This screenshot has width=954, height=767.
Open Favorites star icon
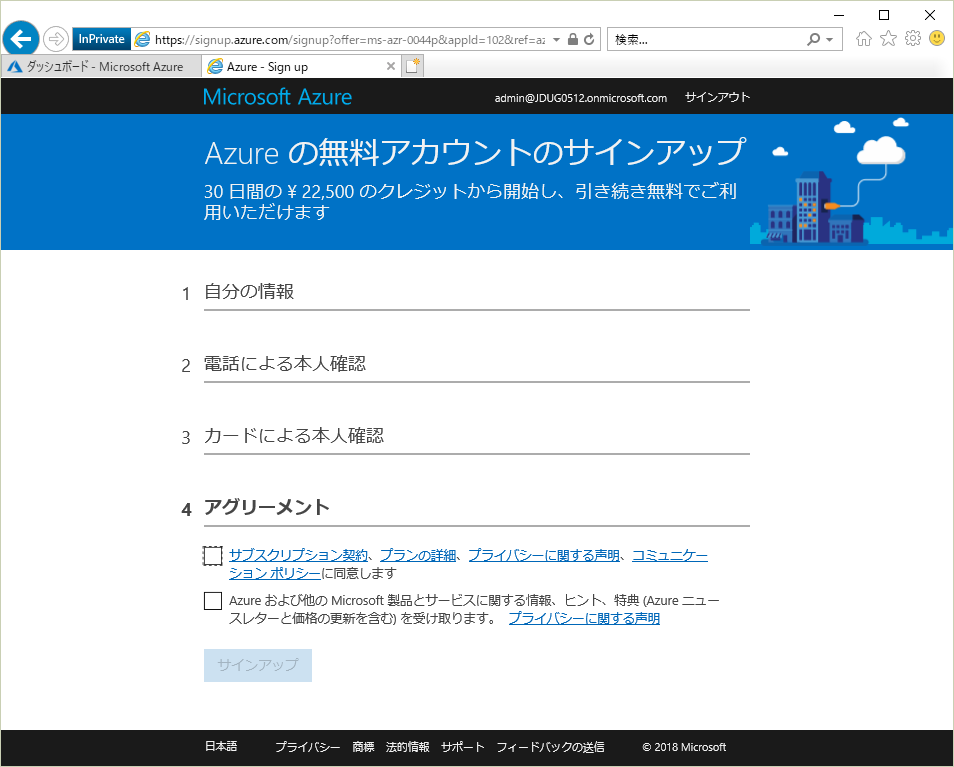click(888, 39)
